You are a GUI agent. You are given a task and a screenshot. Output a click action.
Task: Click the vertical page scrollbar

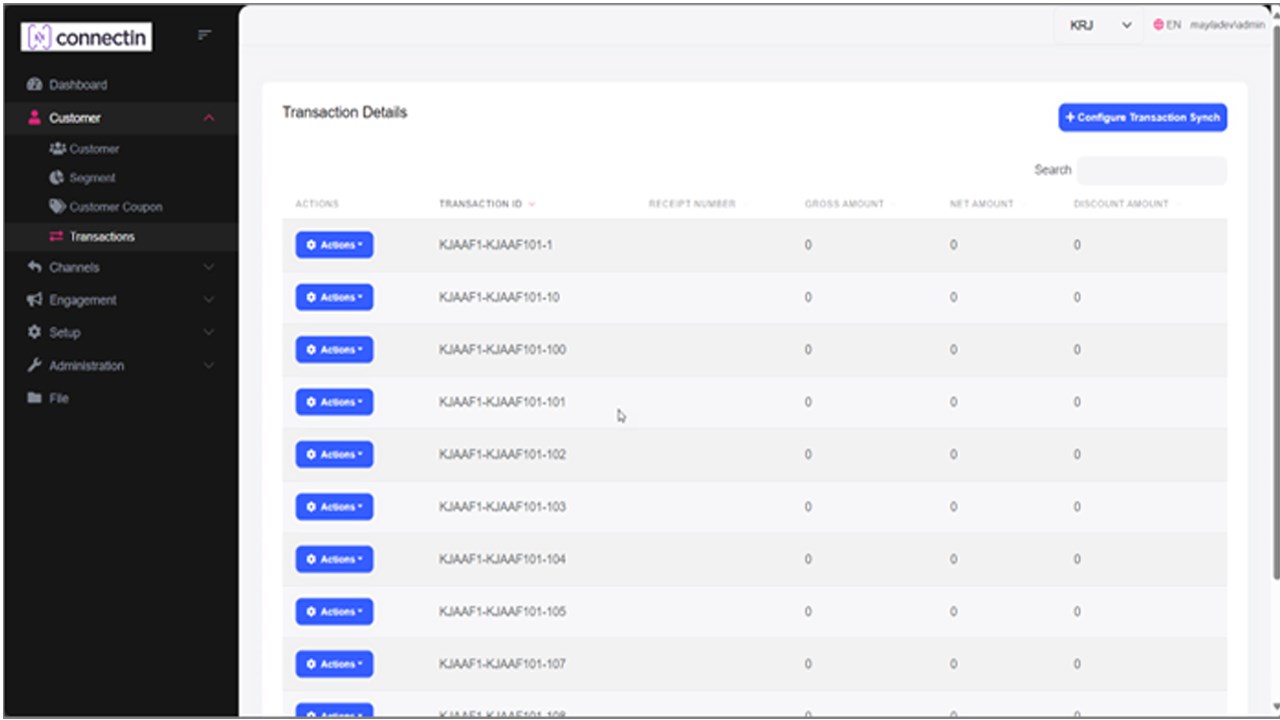click(x=1275, y=300)
